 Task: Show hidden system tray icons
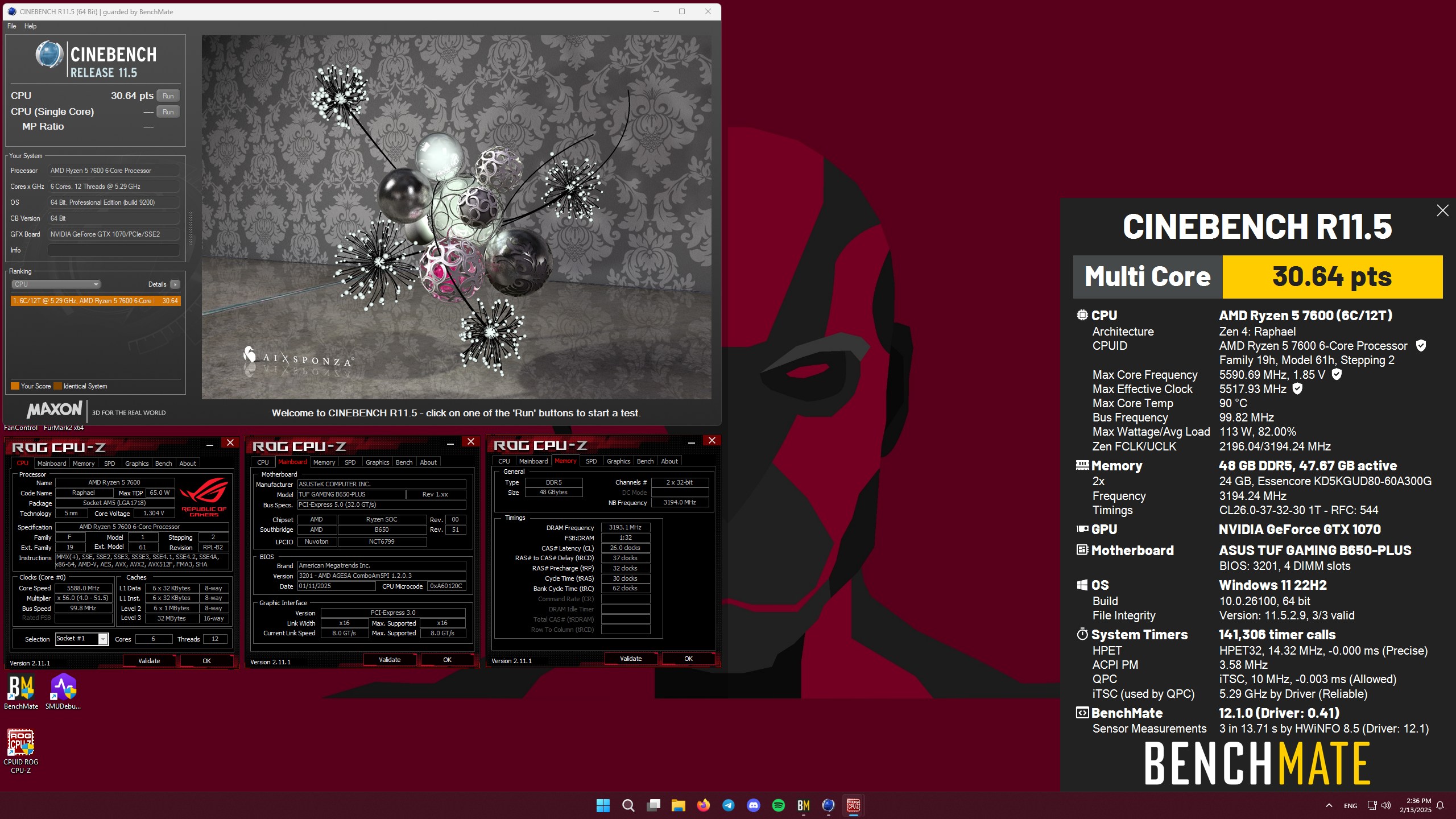[1329, 805]
